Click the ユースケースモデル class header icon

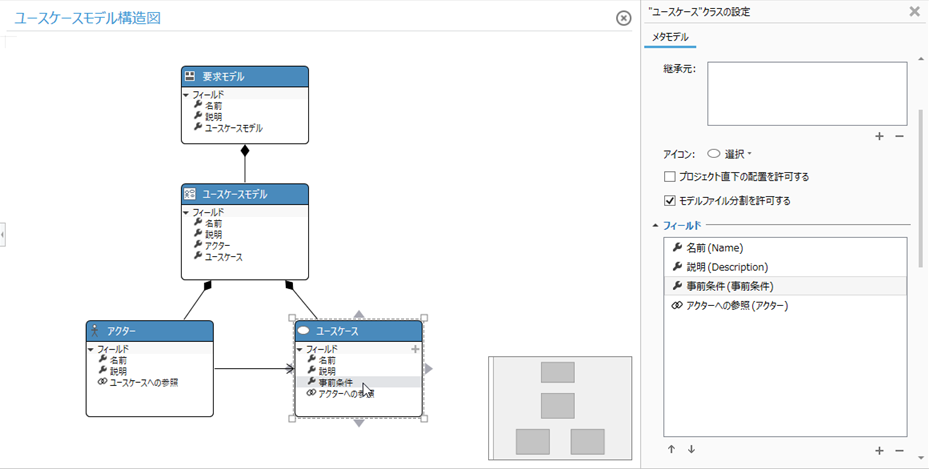coord(189,194)
